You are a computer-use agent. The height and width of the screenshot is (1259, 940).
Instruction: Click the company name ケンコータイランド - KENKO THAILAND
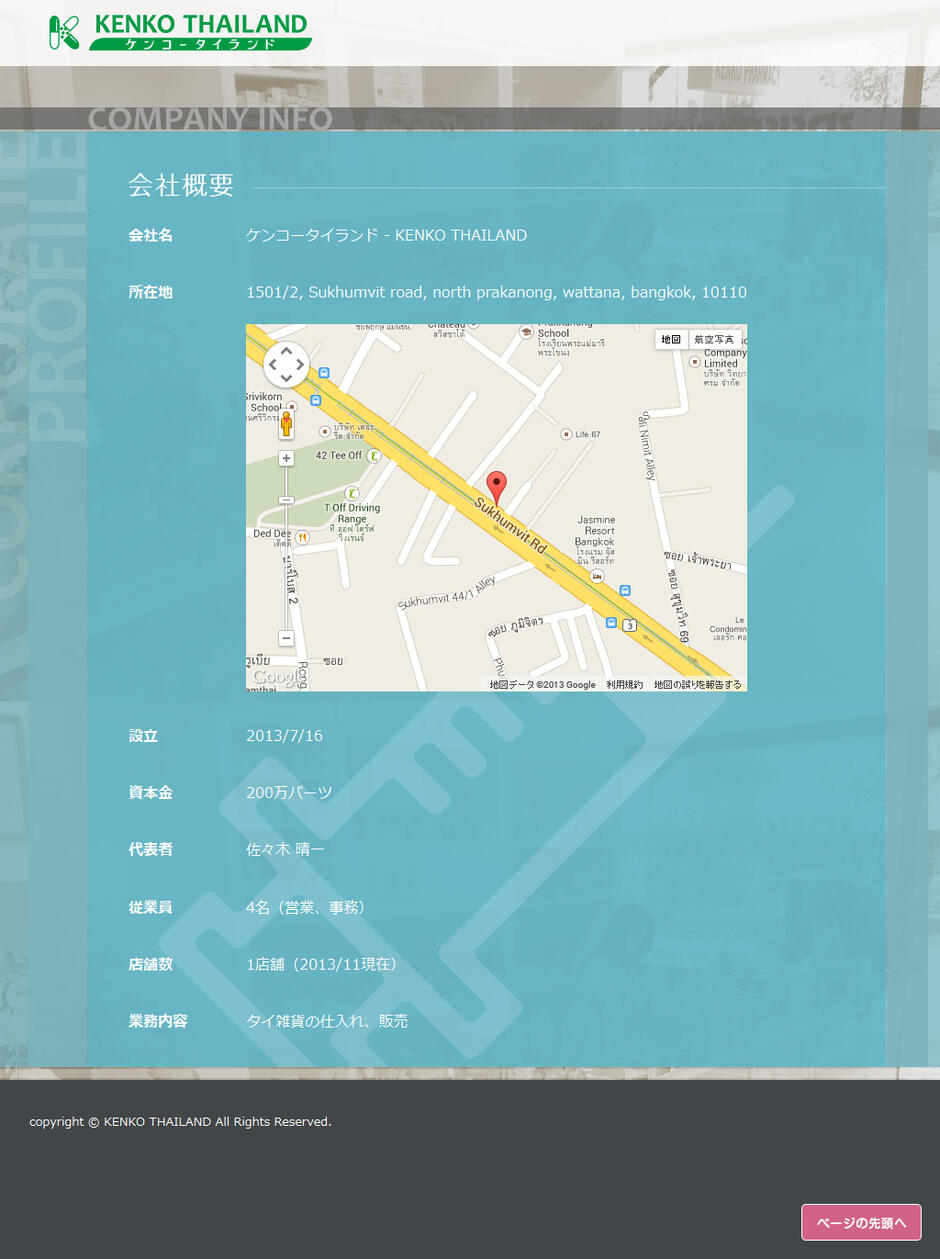point(386,235)
